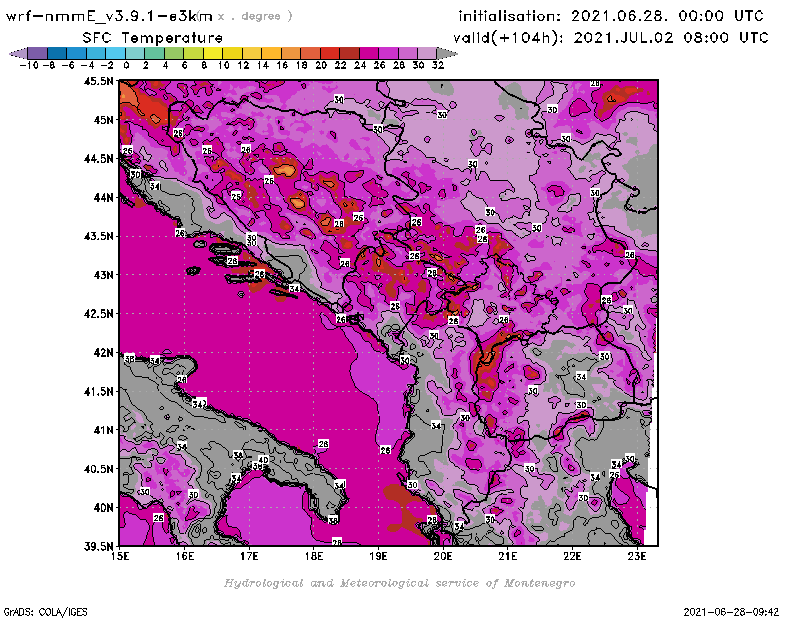Click the 12 label on the color legend
The height and width of the screenshot is (618, 800).
point(243,65)
